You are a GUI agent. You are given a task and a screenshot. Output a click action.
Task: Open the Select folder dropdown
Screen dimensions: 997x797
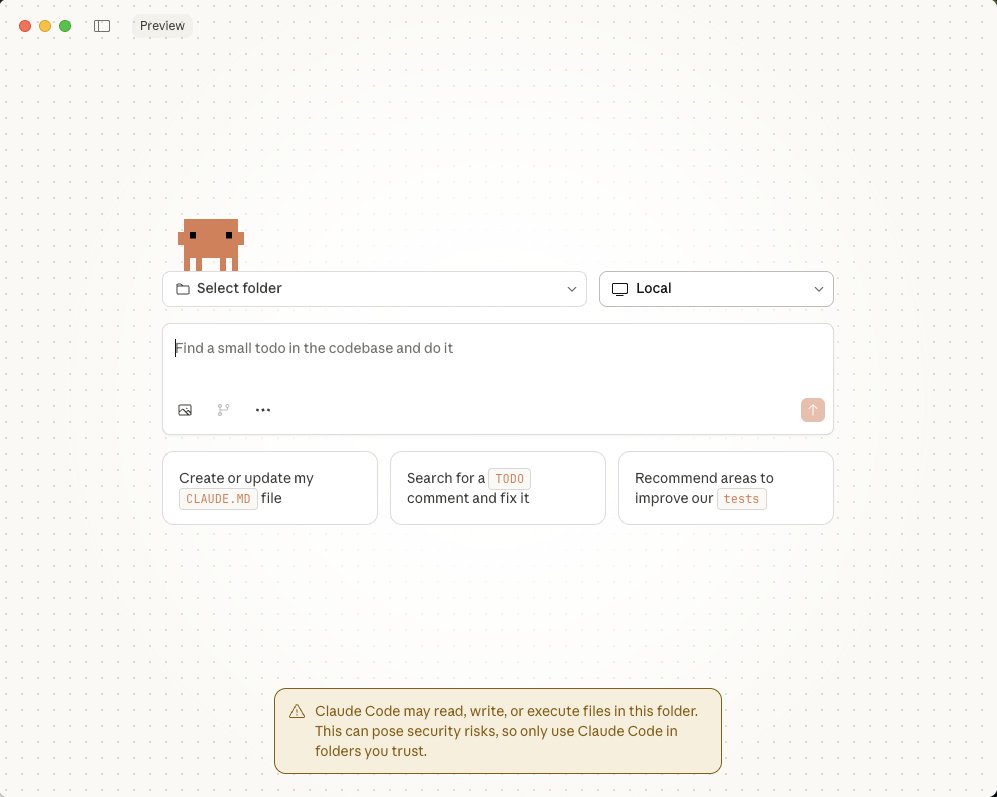pos(375,289)
